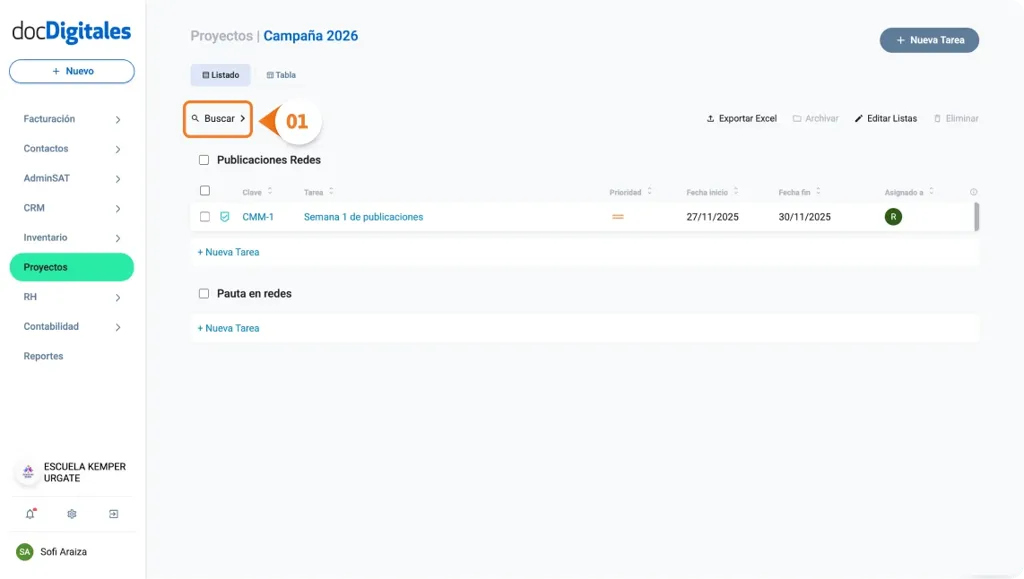Click the Editar Listas pencil icon
The width and height of the screenshot is (1024, 579).
[861, 118]
